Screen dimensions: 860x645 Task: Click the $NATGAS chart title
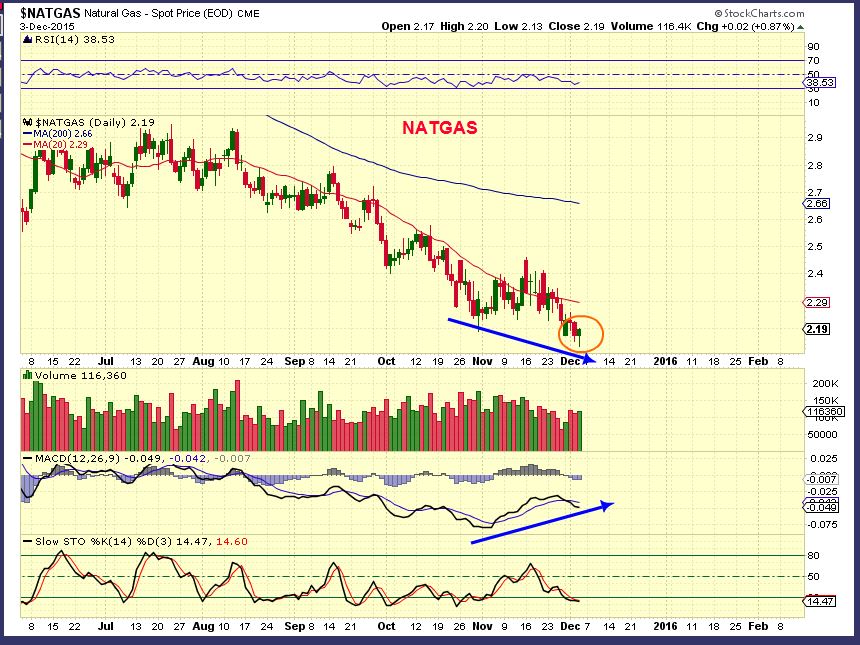tap(45, 13)
